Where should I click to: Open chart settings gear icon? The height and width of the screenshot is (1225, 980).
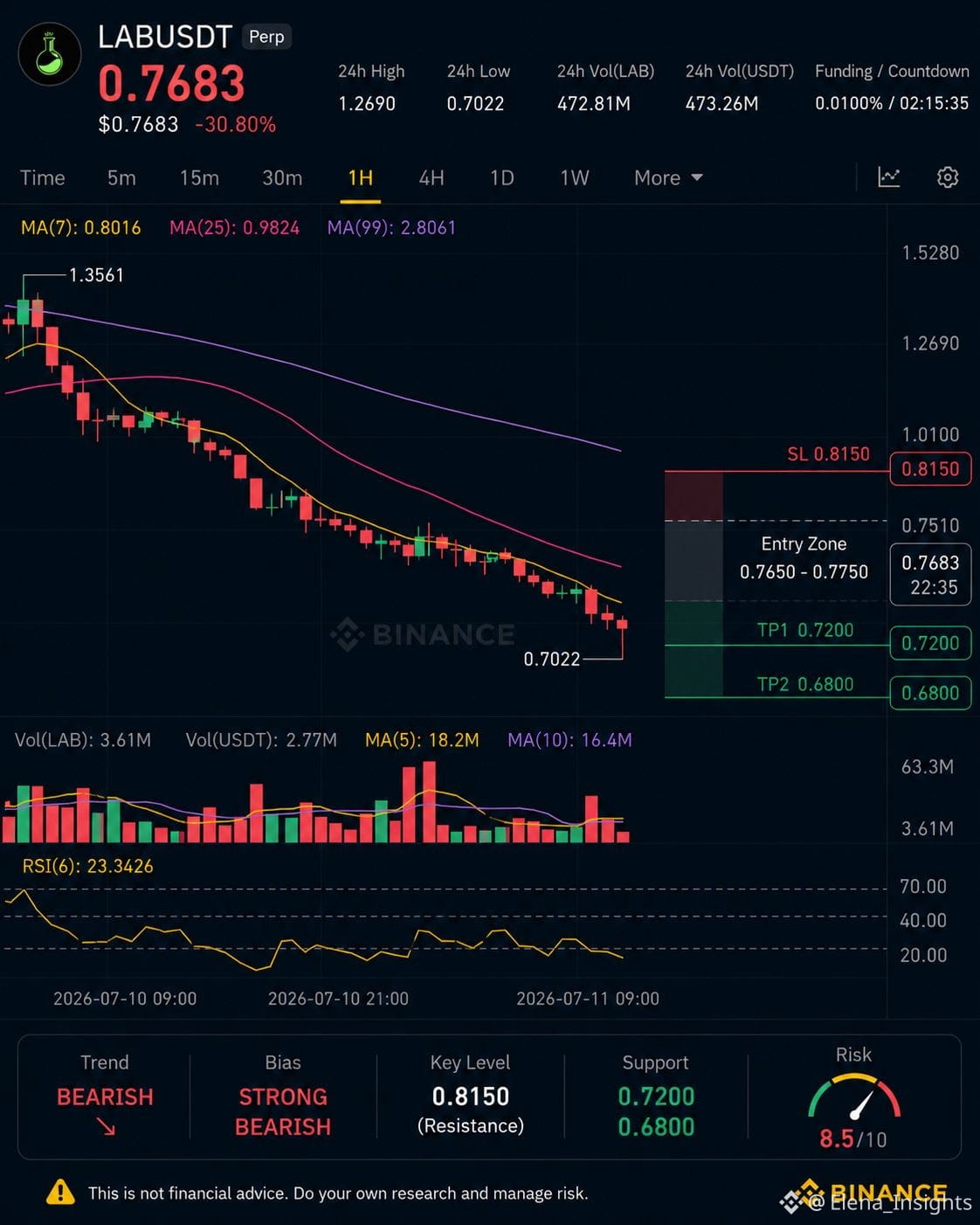[948, 177]
